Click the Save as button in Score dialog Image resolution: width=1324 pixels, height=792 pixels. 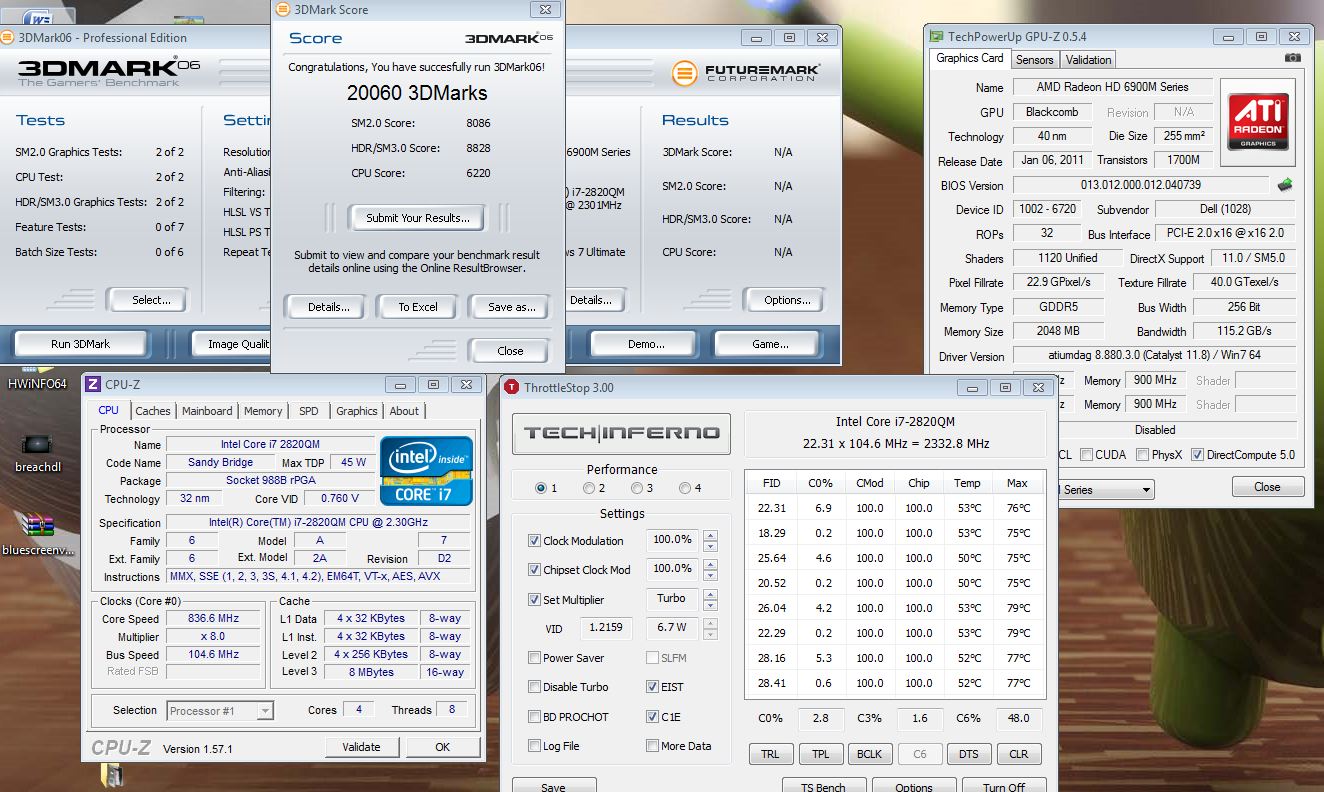tap(511, 307)
